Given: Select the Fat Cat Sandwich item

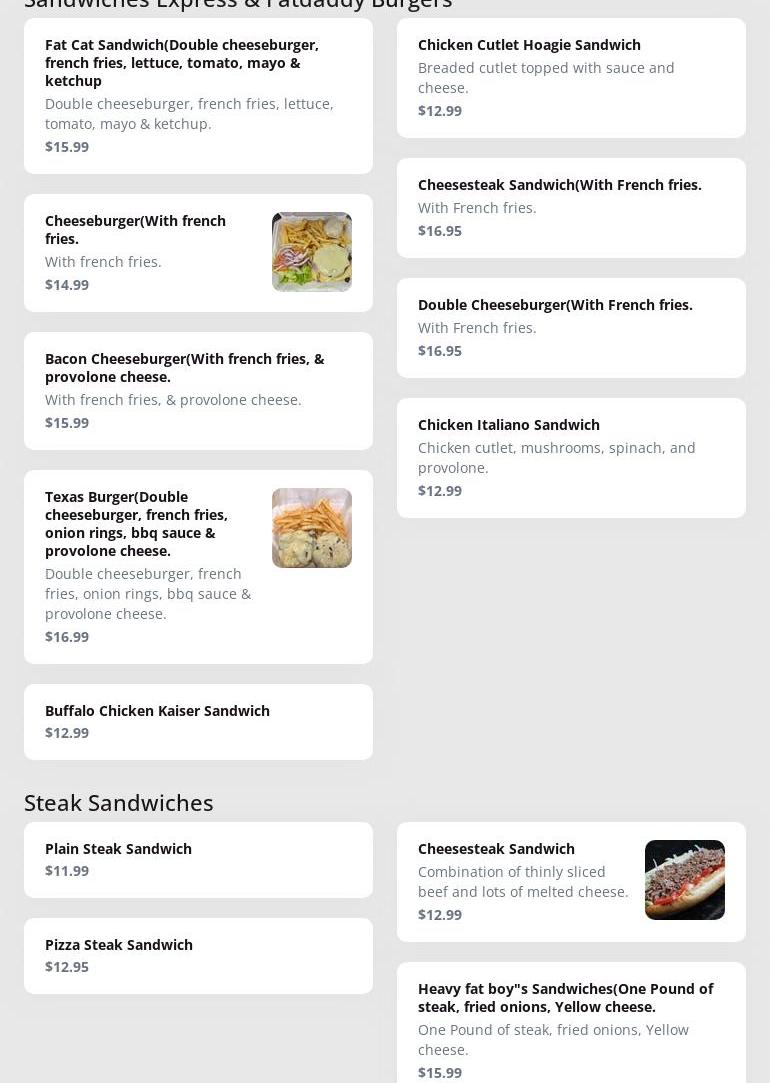Looking at the screenshot, I should [x=198, y=96].
